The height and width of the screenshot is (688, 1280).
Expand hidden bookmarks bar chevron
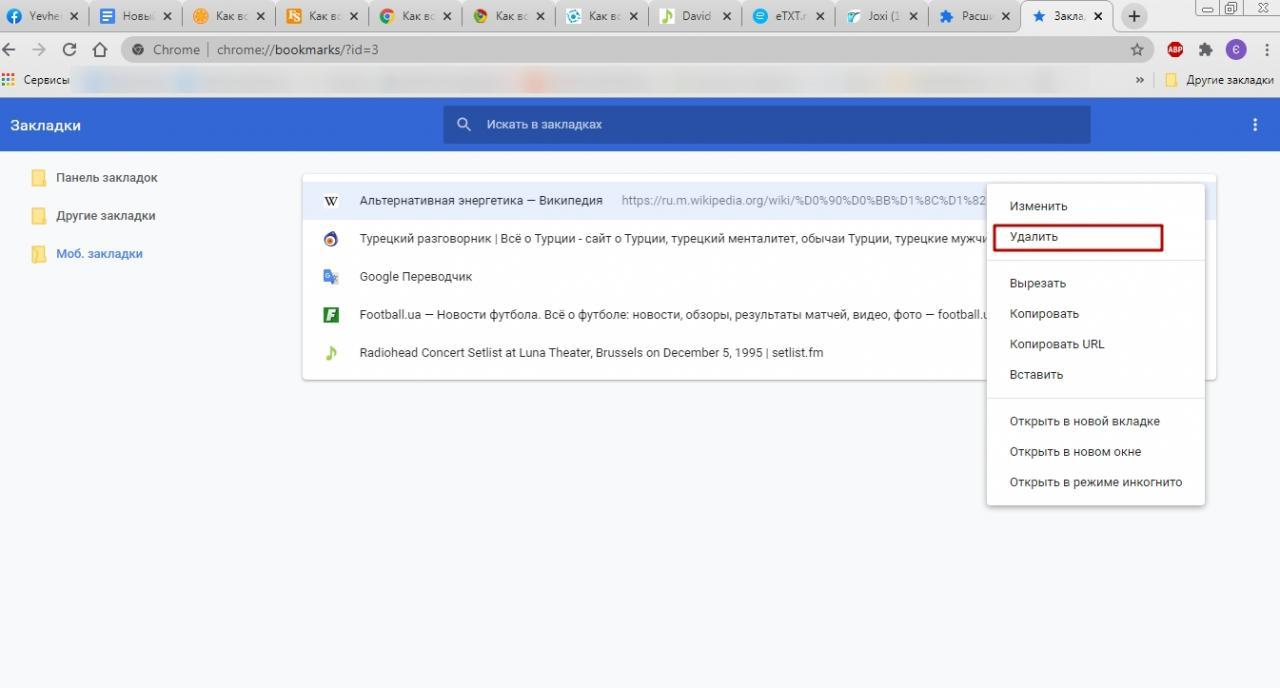tap(1139, 80)
